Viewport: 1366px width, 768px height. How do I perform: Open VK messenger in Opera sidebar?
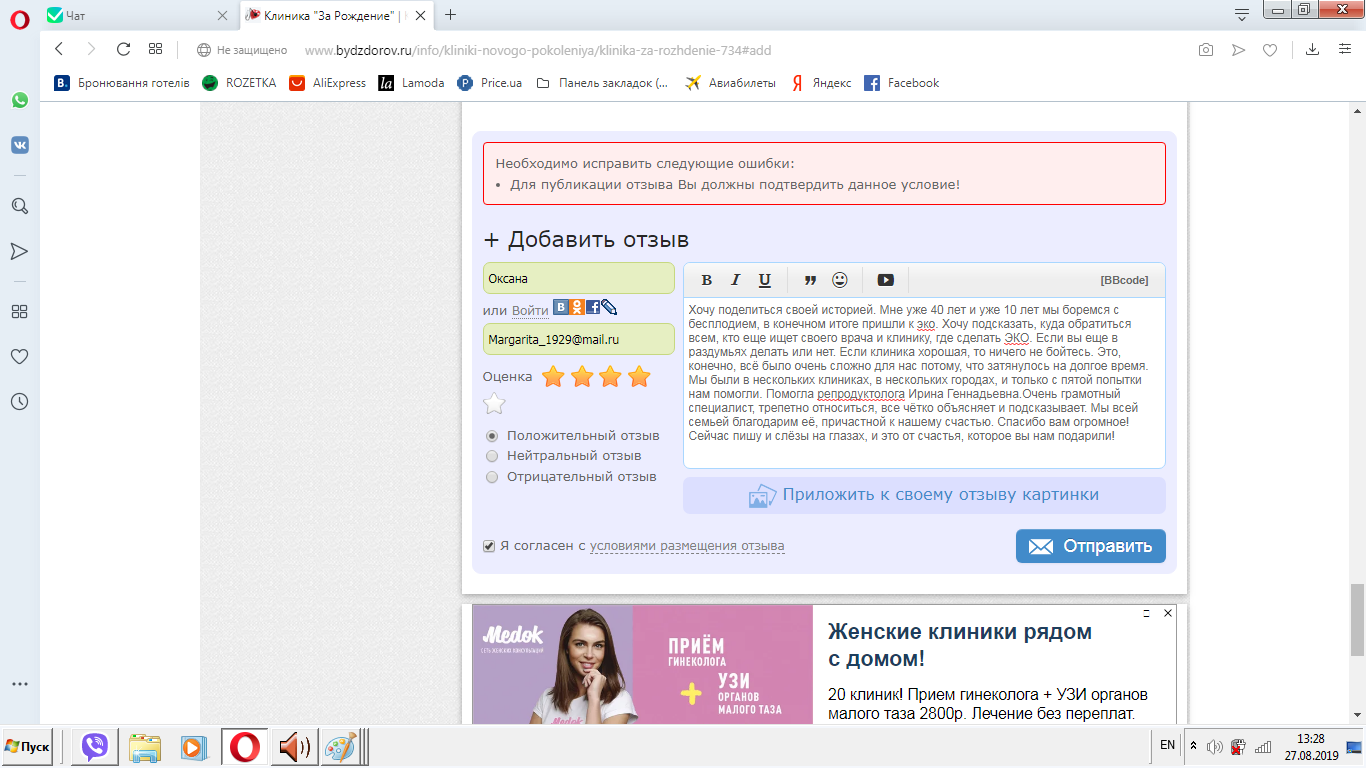pos(19,145)
